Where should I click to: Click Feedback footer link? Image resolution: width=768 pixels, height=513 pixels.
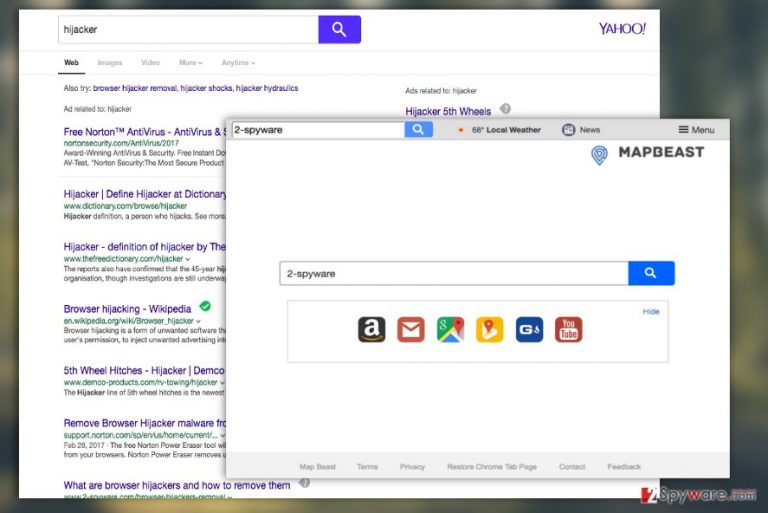[624, 466]
